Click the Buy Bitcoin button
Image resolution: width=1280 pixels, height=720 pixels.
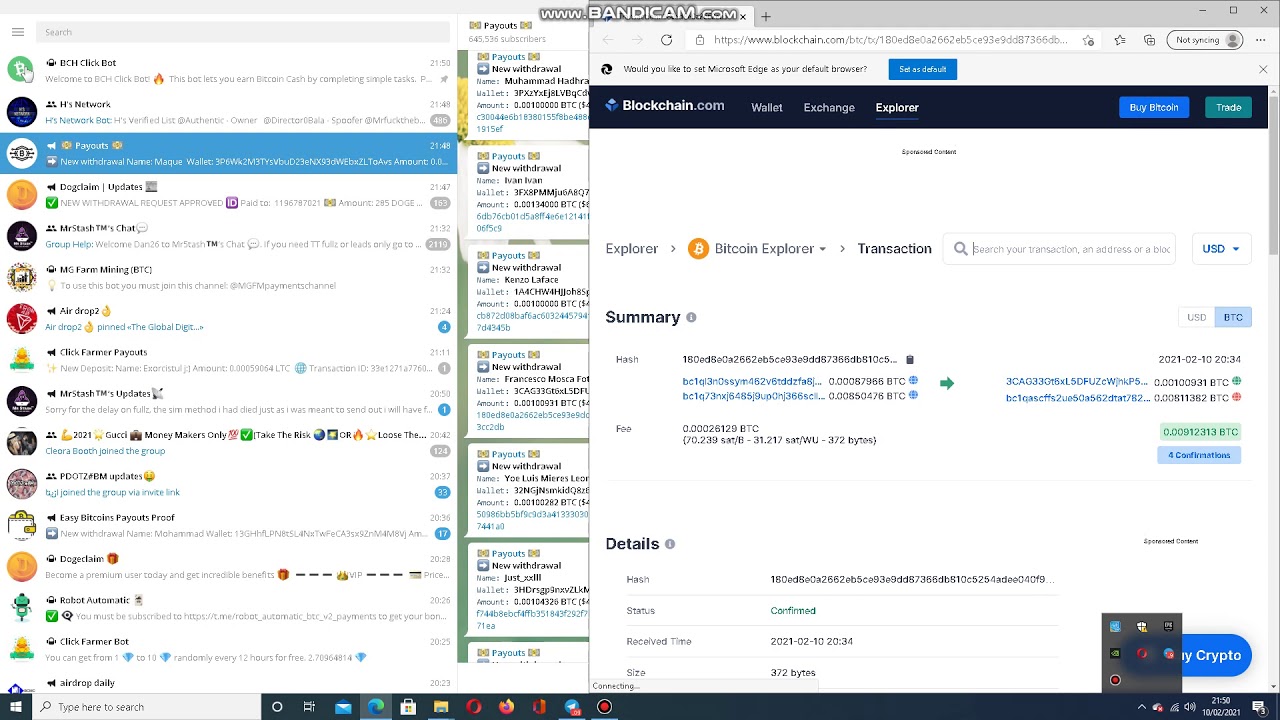1154,107
